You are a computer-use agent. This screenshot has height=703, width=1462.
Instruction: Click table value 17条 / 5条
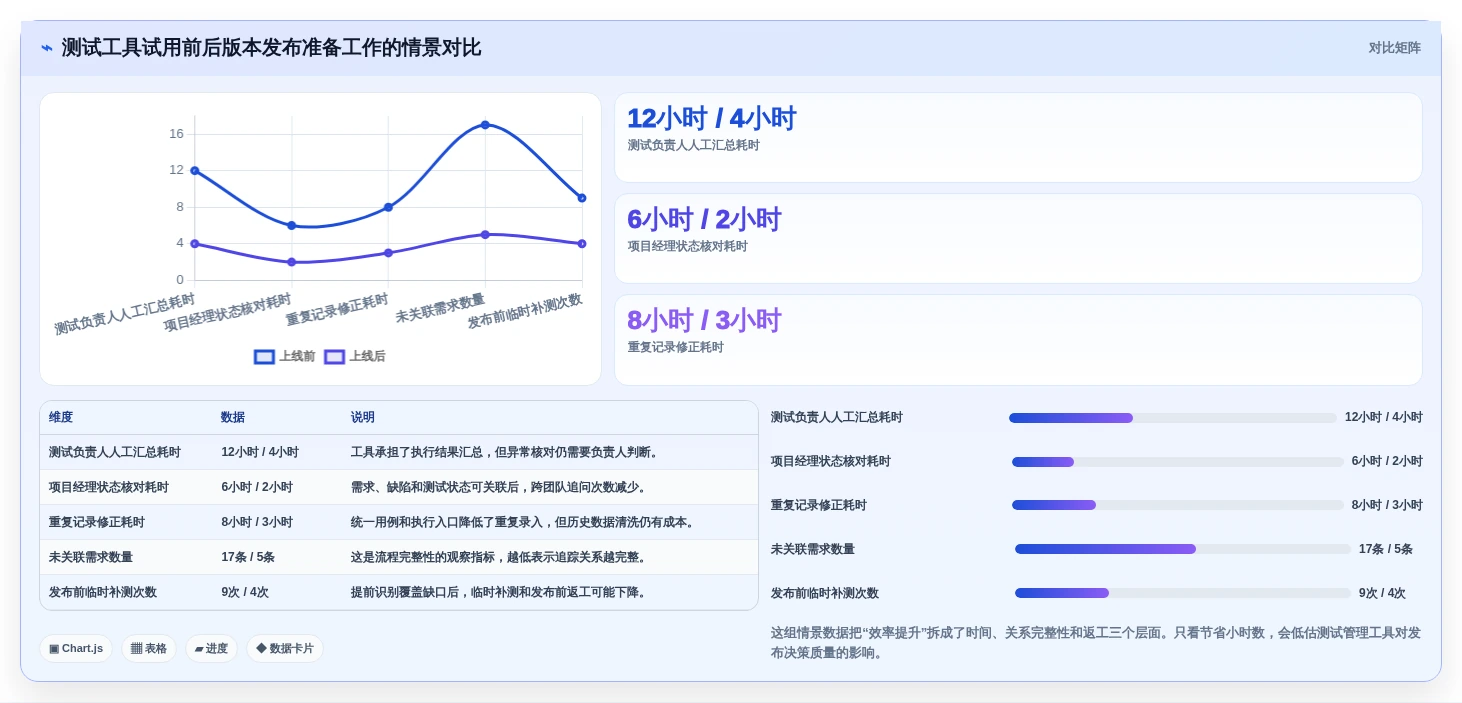[x=248, y=558]
